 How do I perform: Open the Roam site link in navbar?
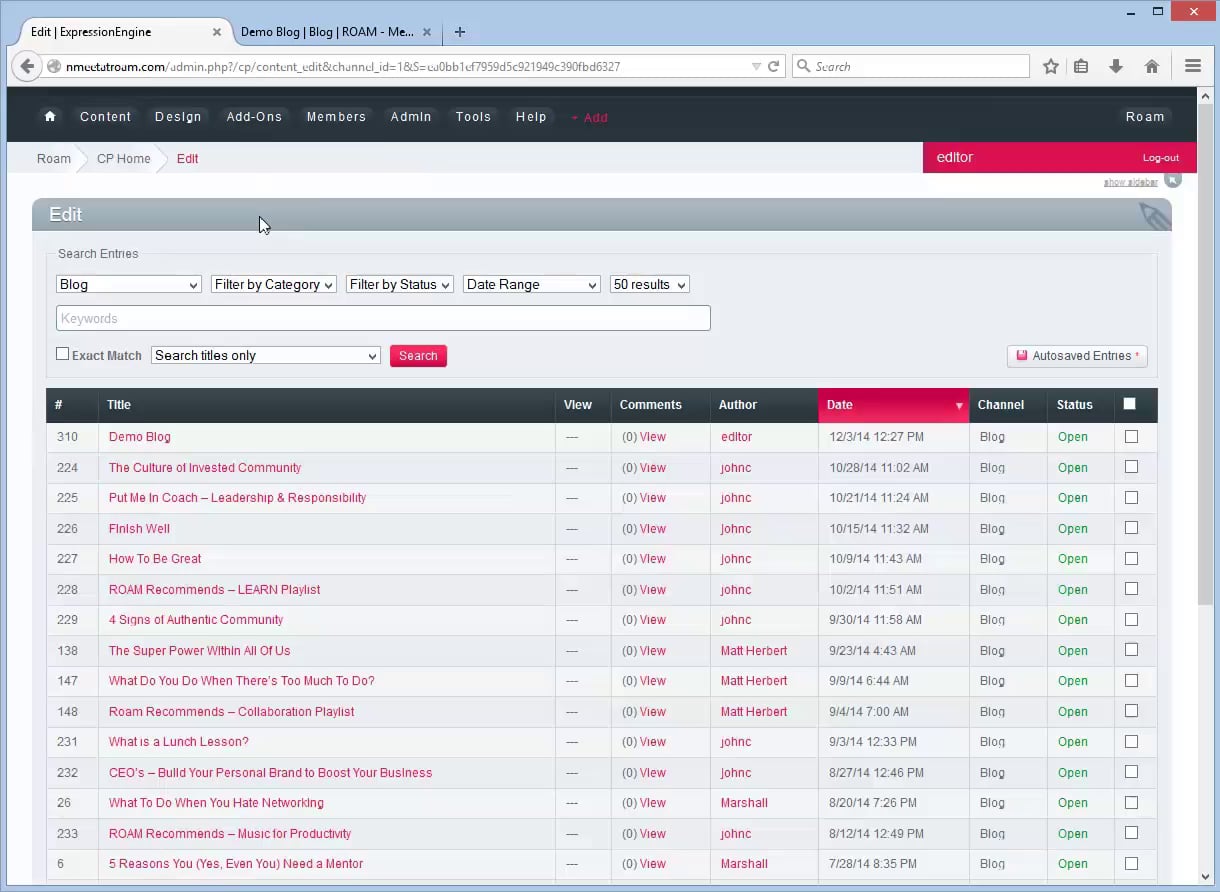pyautogui.click(x=1145, y=117)
